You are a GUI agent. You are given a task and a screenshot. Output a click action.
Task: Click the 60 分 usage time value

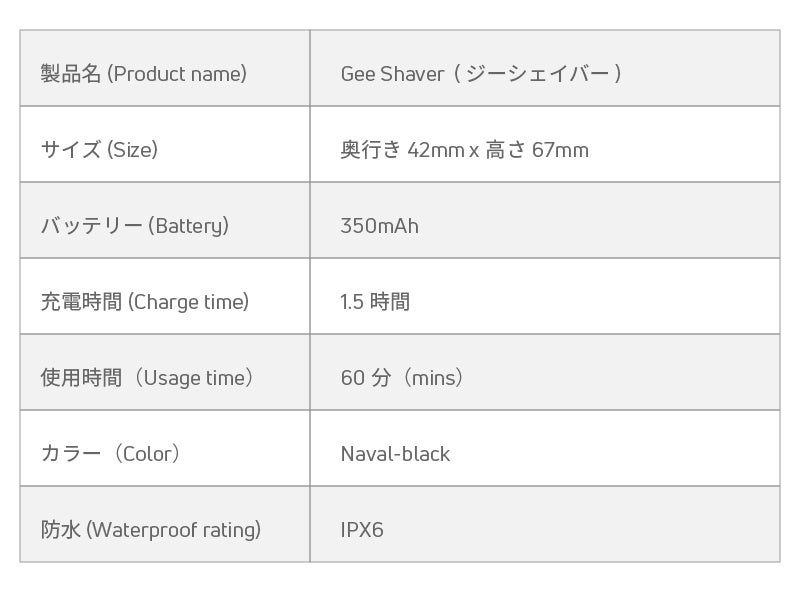(x=366, y=378)
